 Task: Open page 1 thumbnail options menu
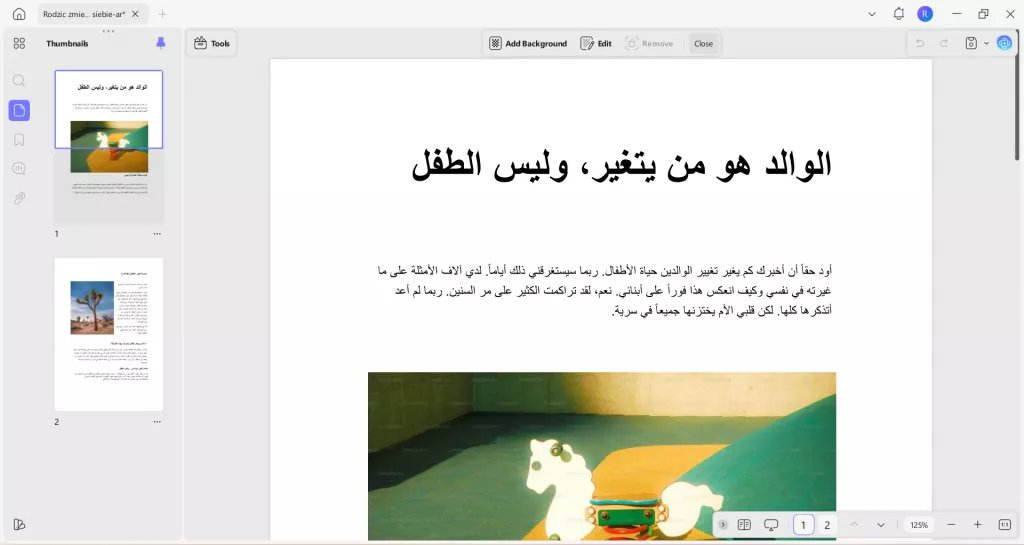click(x=157, y=234)
